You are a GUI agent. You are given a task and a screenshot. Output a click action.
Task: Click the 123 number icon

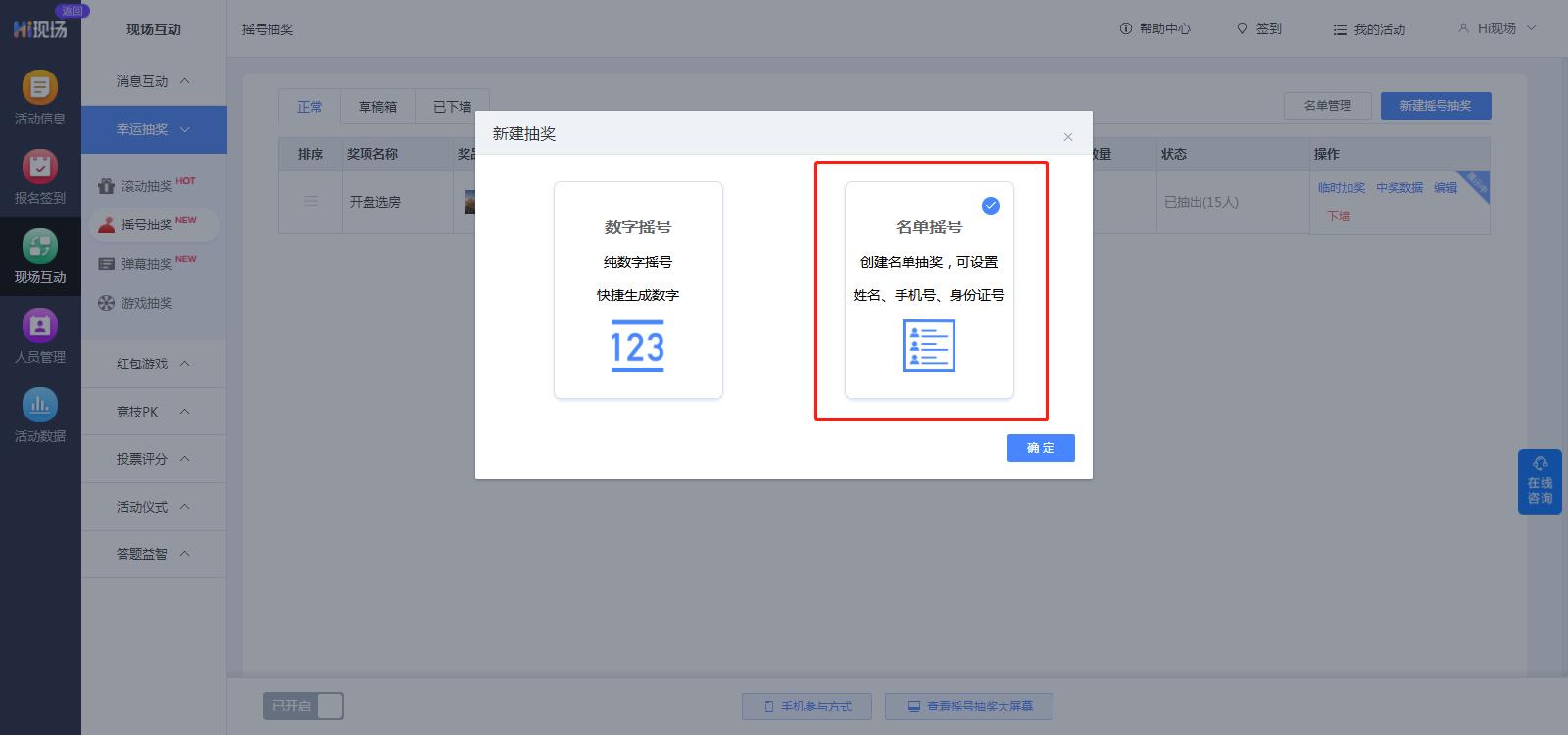pos(637,346)
